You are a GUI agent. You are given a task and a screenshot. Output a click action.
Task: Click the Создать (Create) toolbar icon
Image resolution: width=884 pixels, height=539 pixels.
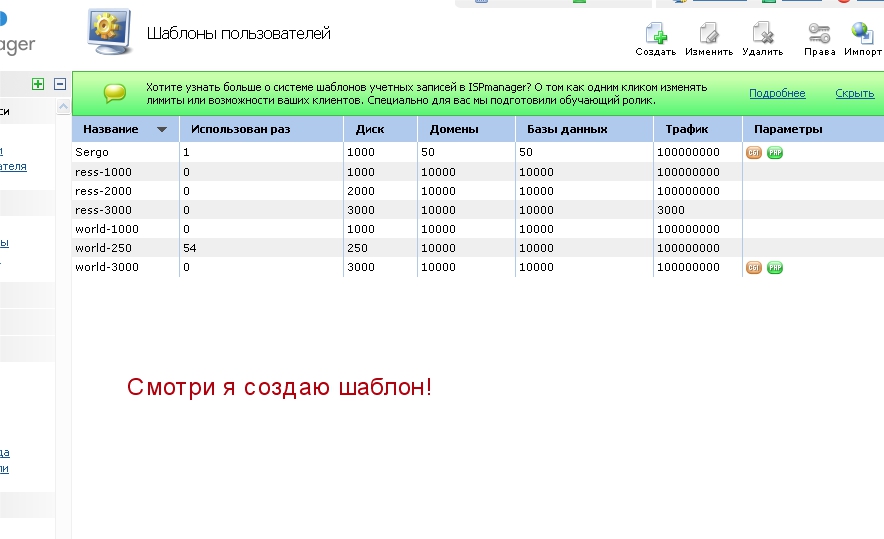click(x=656, y=33)
